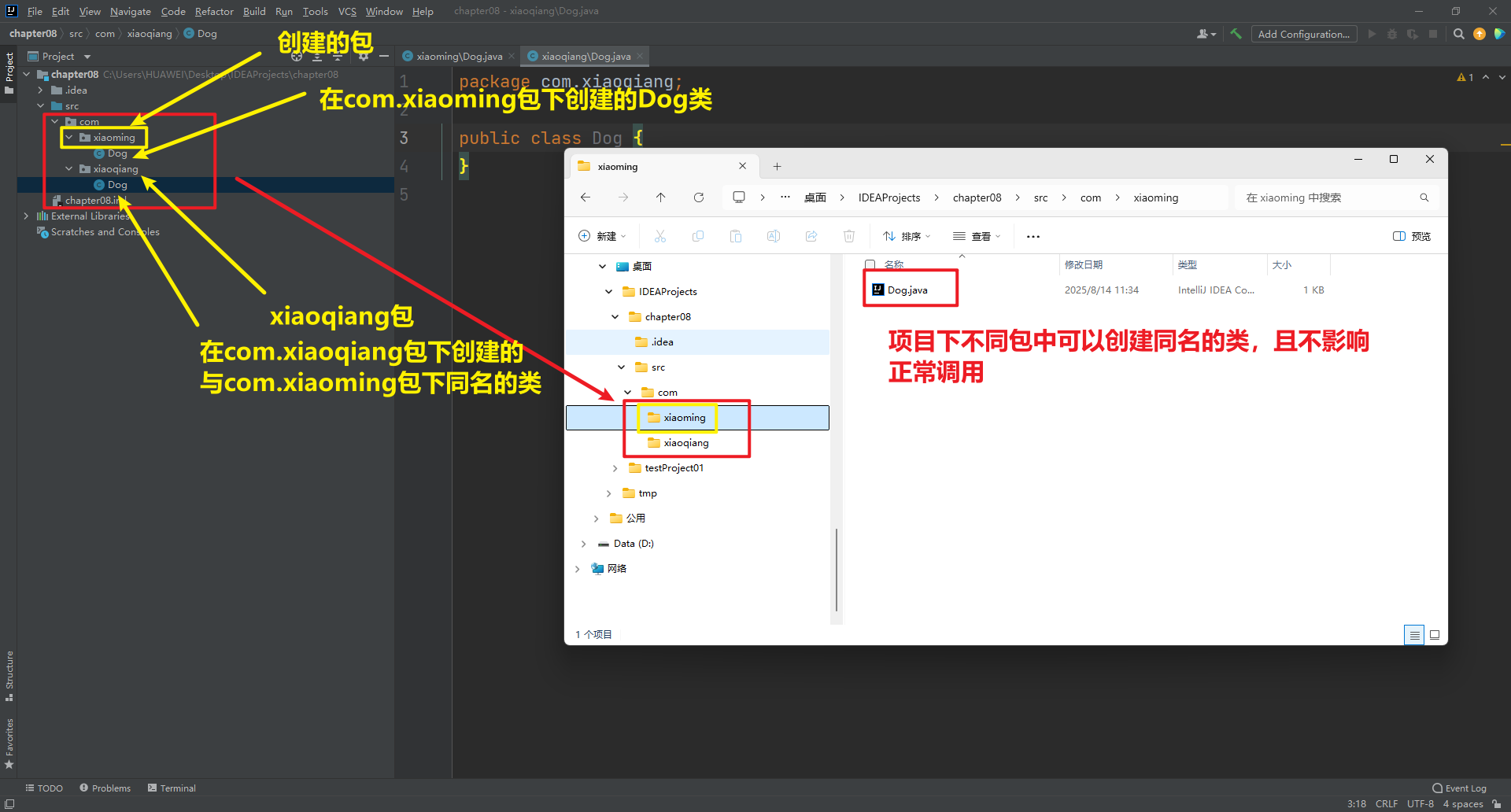Expand the testProject01 folder in Explorer

click(615, 467)
